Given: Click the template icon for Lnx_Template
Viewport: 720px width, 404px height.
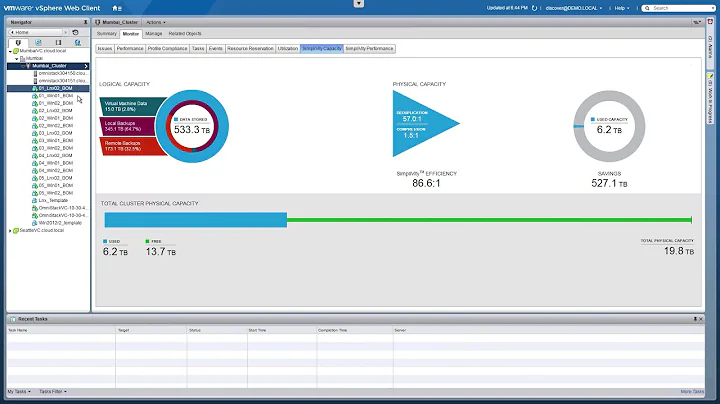Looking at the screenshot, I should click(35, 201).
